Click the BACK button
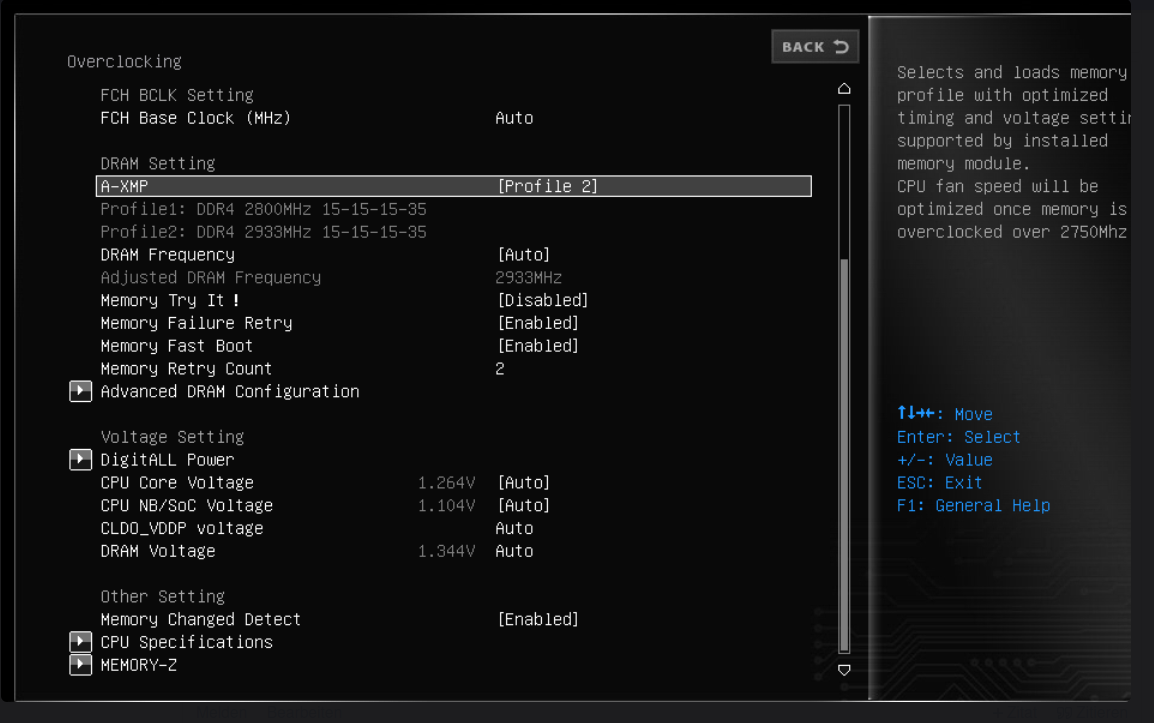The image size is (1154, 723). pos(815,47)
